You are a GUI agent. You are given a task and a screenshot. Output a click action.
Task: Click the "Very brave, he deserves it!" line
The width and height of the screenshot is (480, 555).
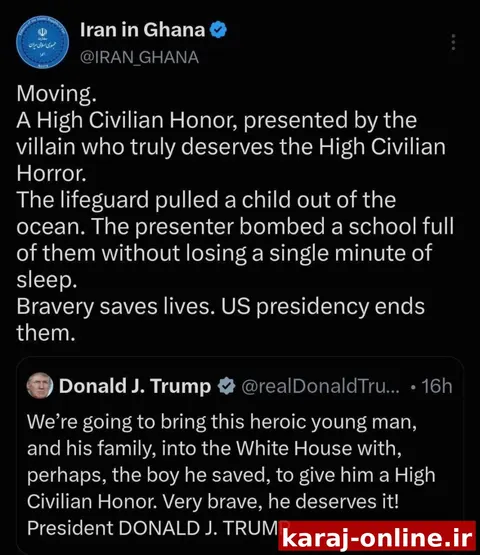[x=280, y=502]
